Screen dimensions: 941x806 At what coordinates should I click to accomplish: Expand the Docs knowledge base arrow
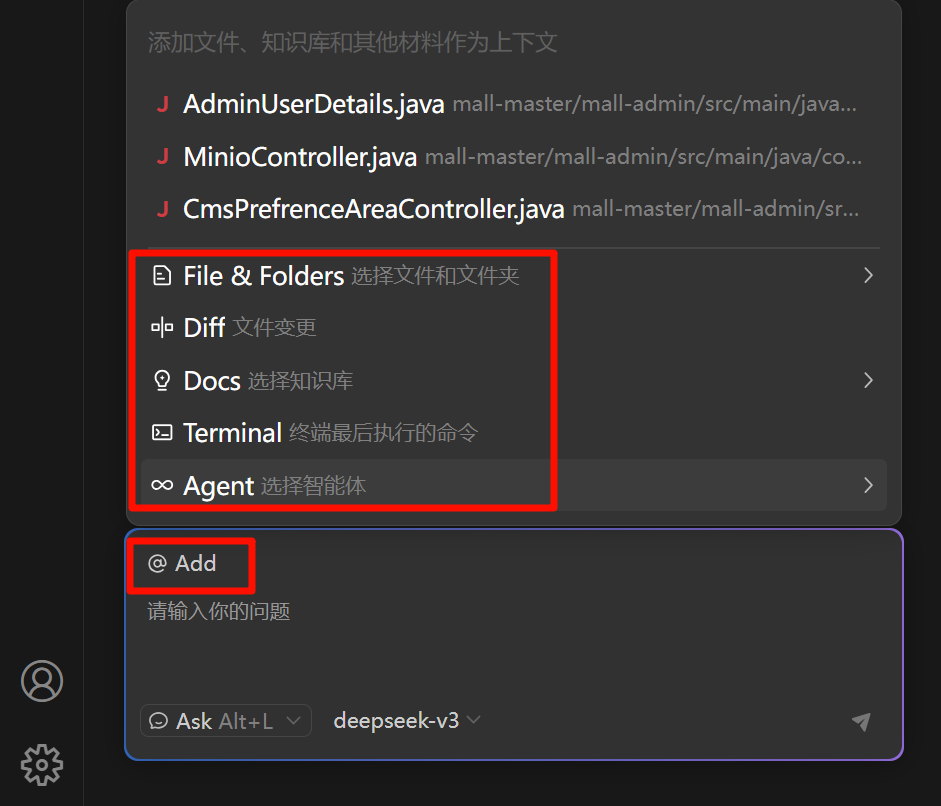[x=868, y=381]
